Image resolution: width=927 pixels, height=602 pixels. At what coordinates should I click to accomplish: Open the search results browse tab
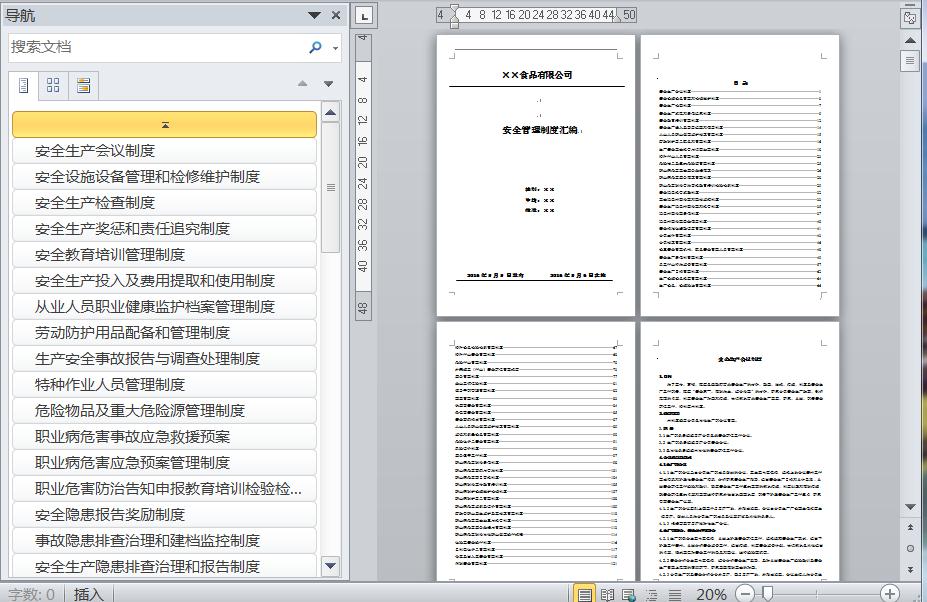click(83, 86)
